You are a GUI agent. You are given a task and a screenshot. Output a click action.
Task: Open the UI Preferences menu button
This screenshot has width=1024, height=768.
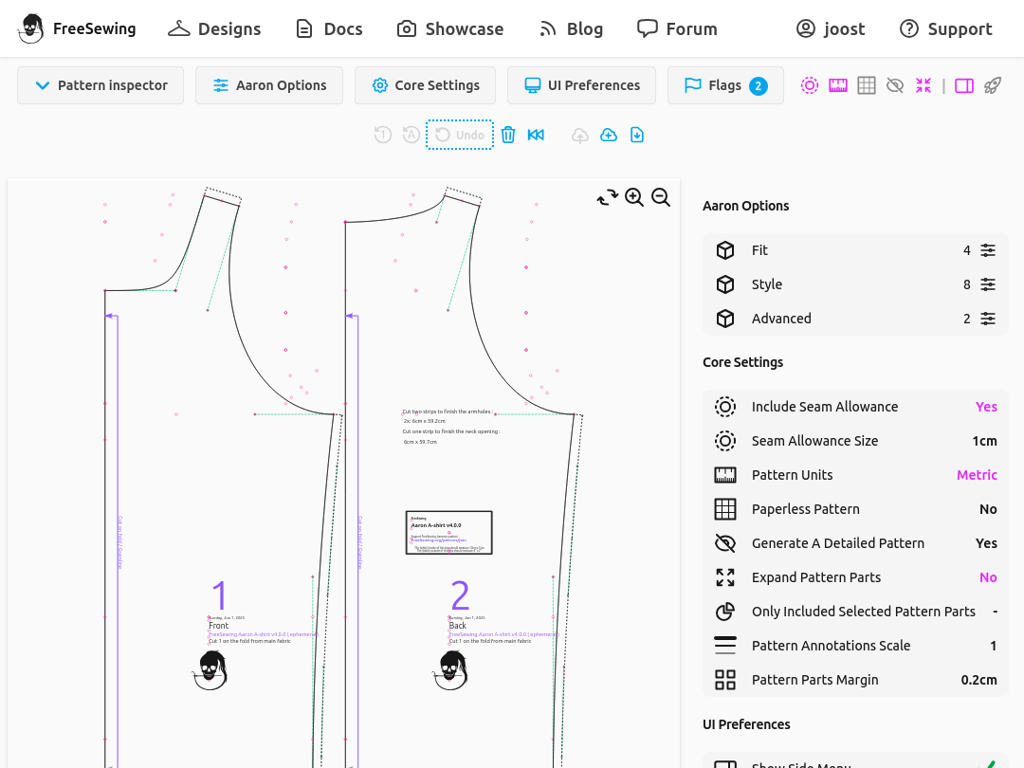(x=582, y=85)
